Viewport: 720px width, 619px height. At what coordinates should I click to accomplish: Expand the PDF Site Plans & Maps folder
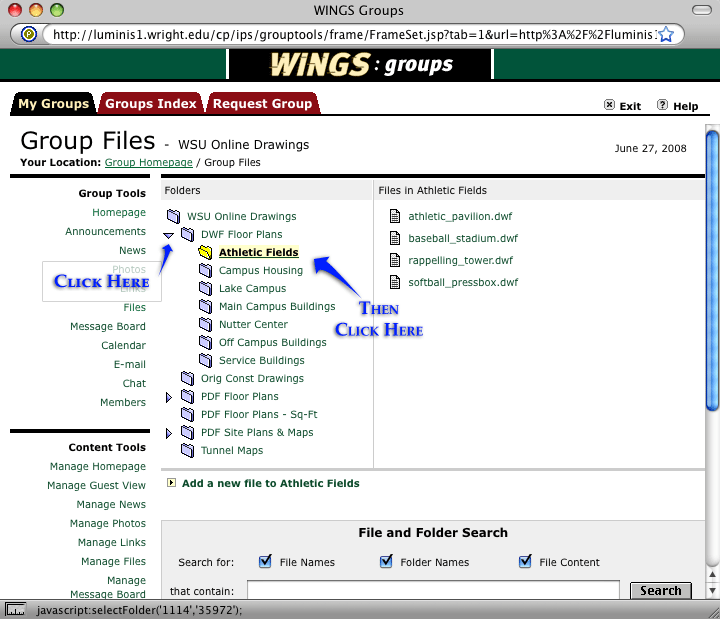[x=169, y=433]
